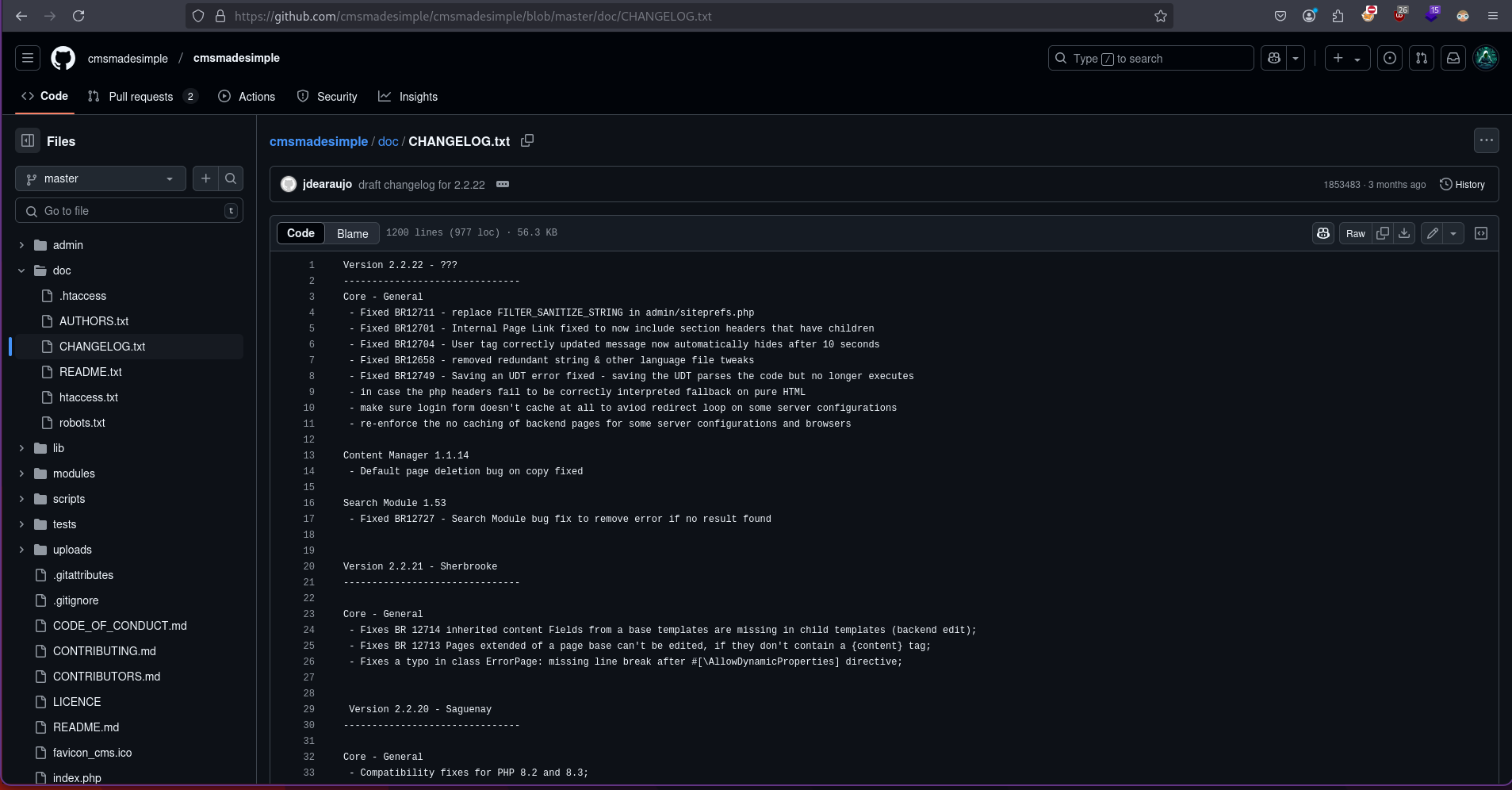This screenshot has height=790, width=1512.
Task: Open the symbols panel icon
Action: coord(1481,233)
